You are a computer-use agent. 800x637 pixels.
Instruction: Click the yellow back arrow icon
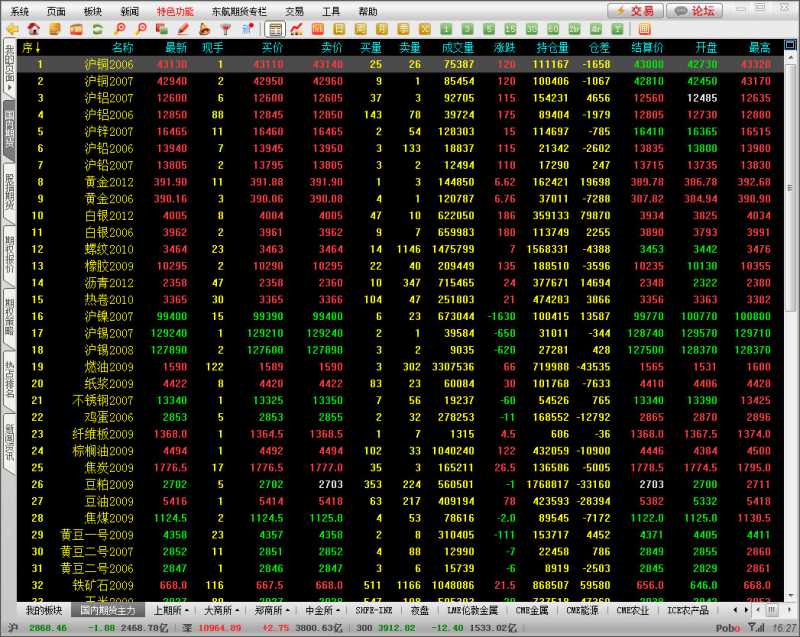point(12,29)
